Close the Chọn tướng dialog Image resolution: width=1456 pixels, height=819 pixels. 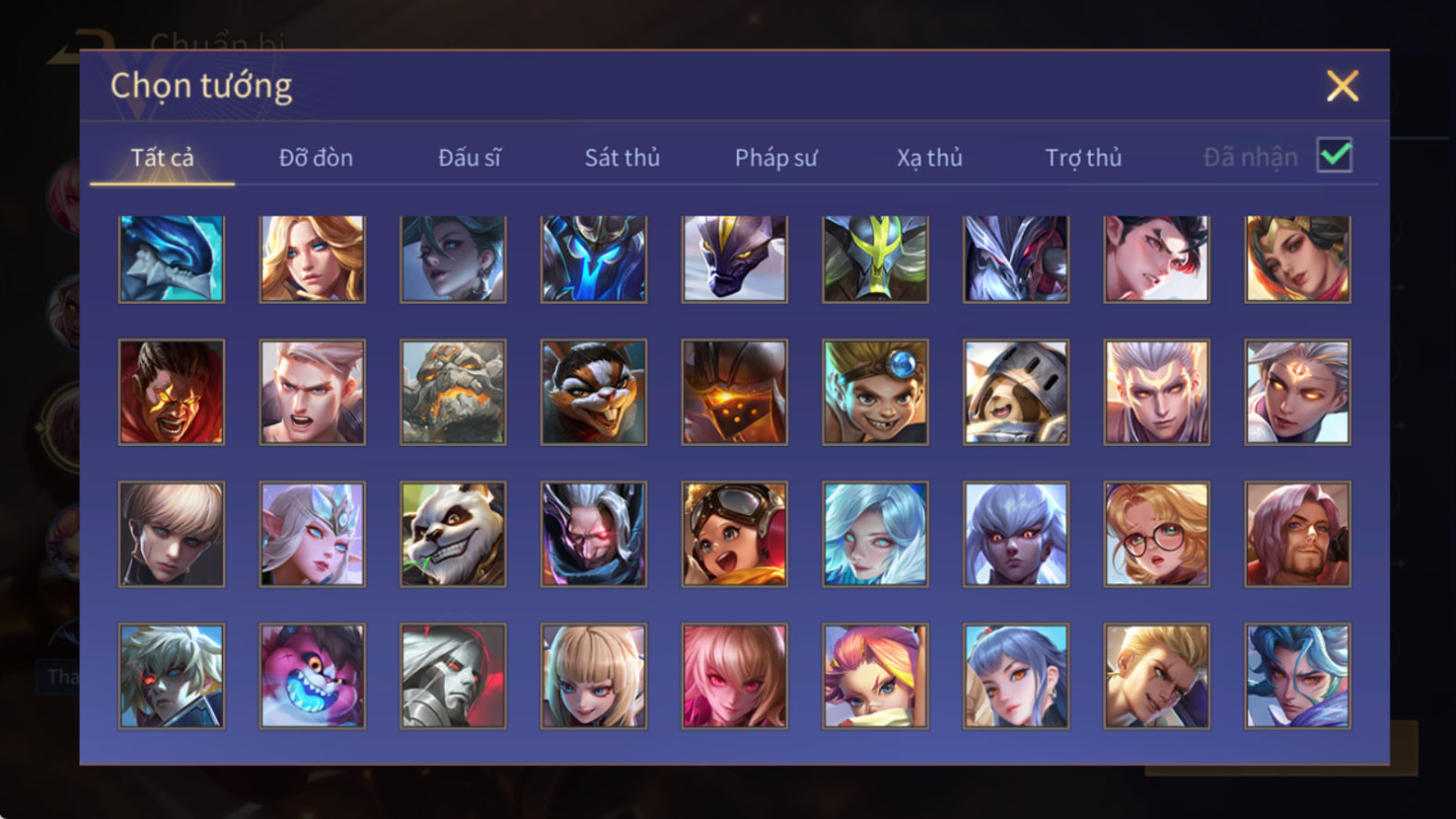(x=1343, y=86)
